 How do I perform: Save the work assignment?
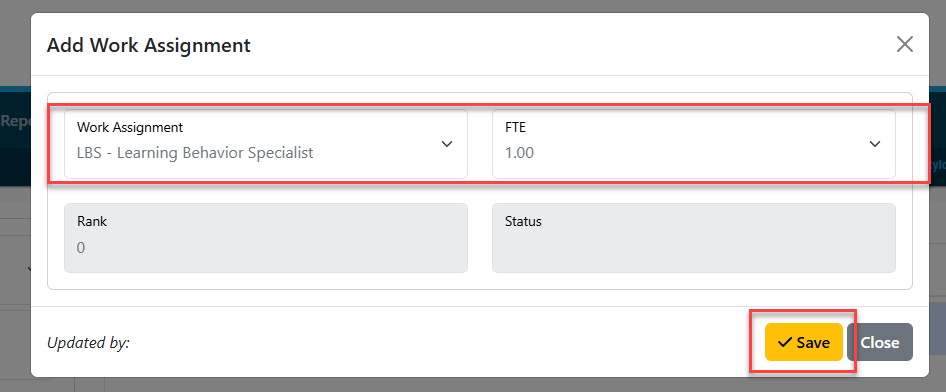(x=804, y=342)
